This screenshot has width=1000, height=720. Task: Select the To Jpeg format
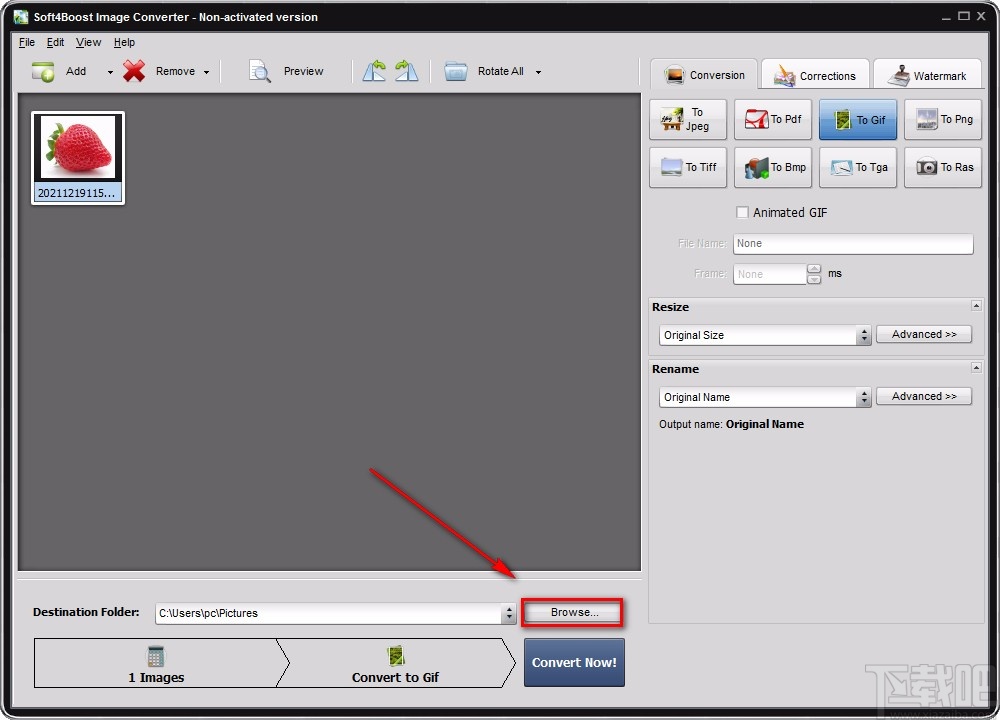coord(688,119)
